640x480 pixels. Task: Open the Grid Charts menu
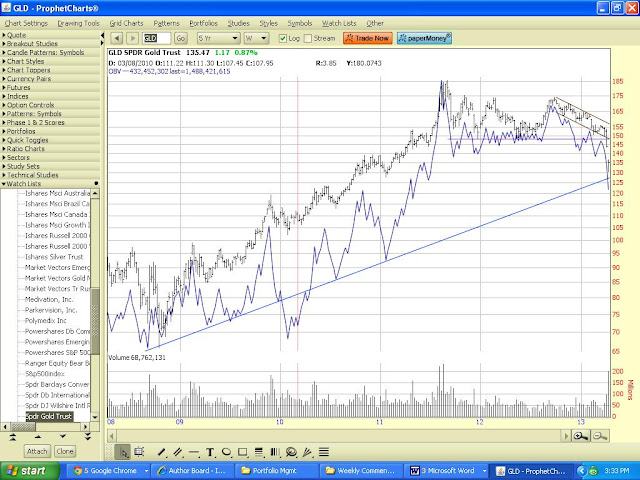[126, 23]
